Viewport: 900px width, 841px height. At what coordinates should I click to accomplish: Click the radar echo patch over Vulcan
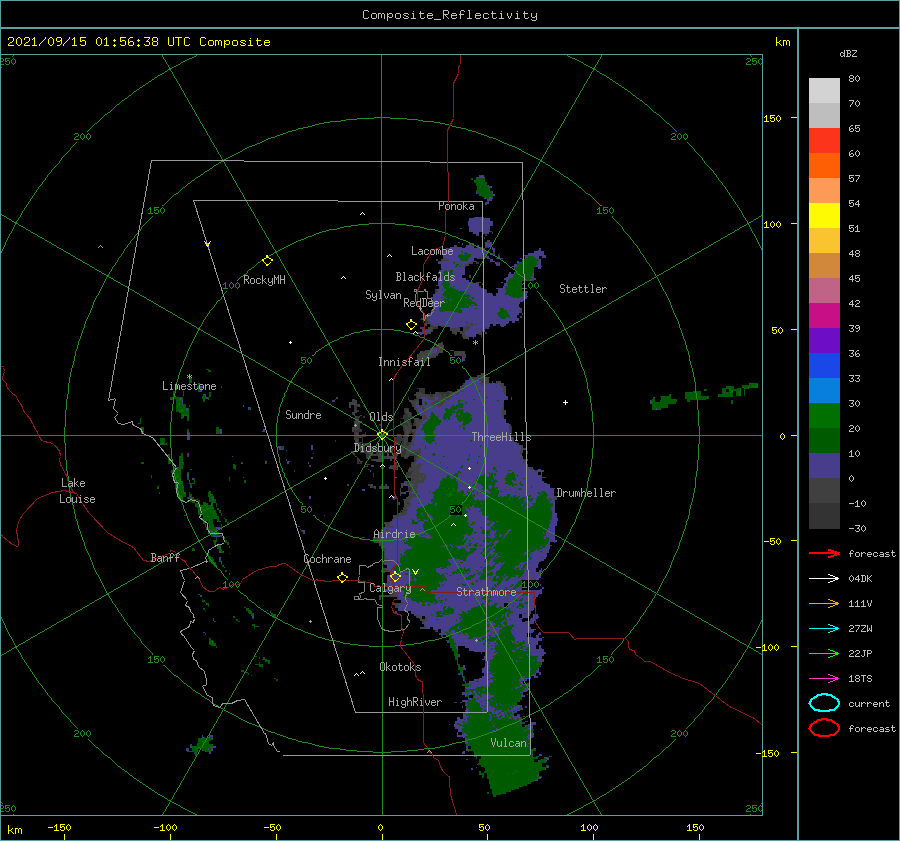[x=505, y=752]
